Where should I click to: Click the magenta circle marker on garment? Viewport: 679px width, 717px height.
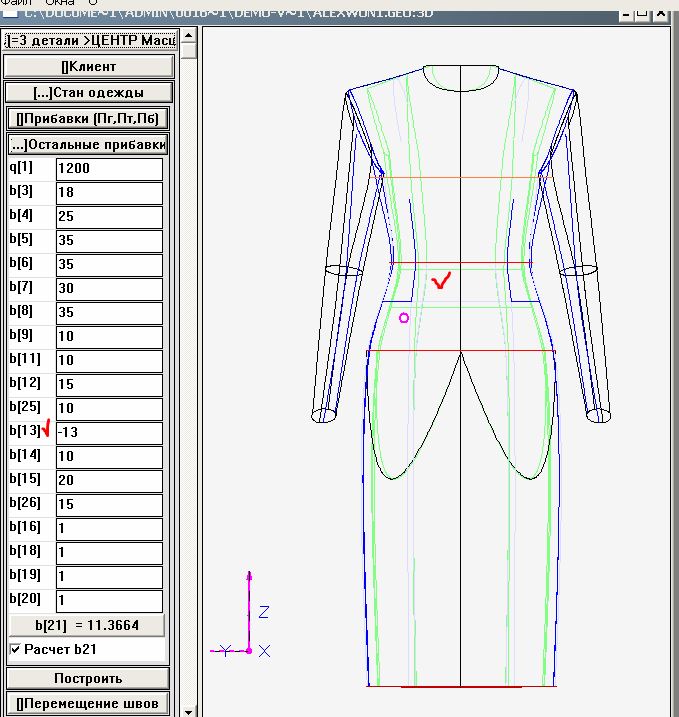coord(404,318)
